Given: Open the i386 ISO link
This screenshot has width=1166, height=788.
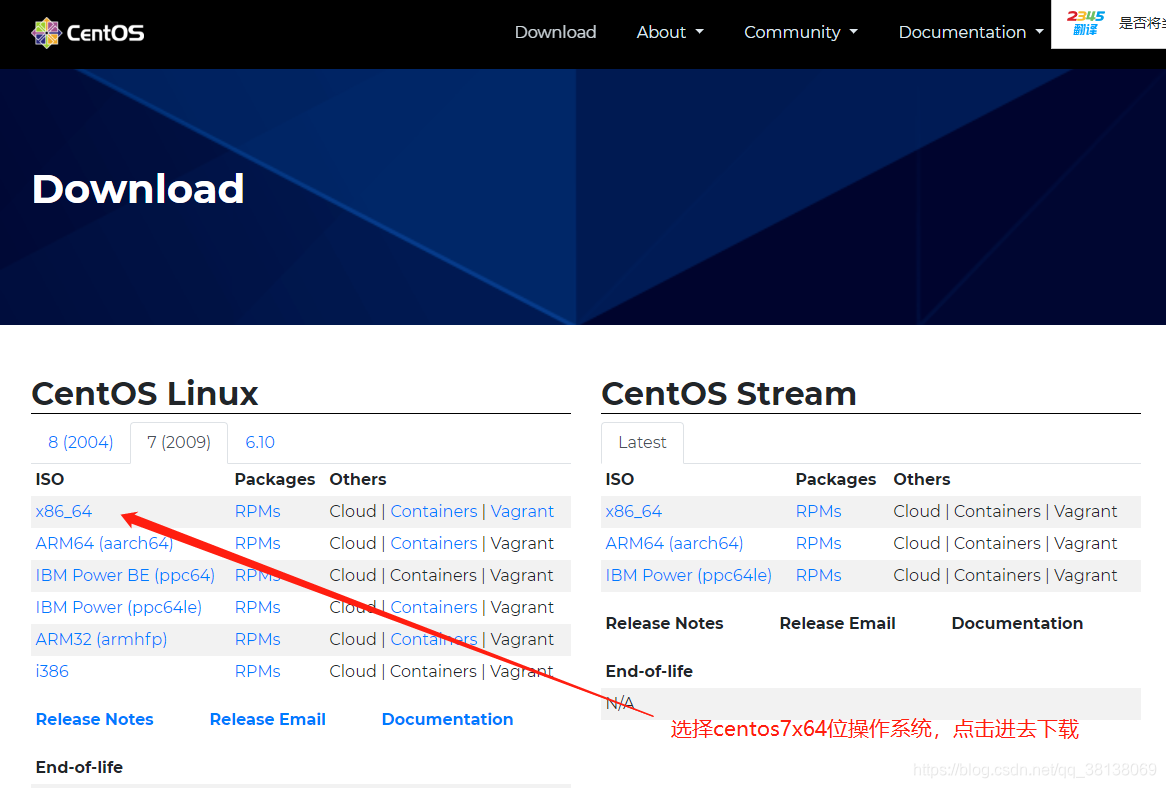Looking at the screenshot, I should click(x=52, y=671).
